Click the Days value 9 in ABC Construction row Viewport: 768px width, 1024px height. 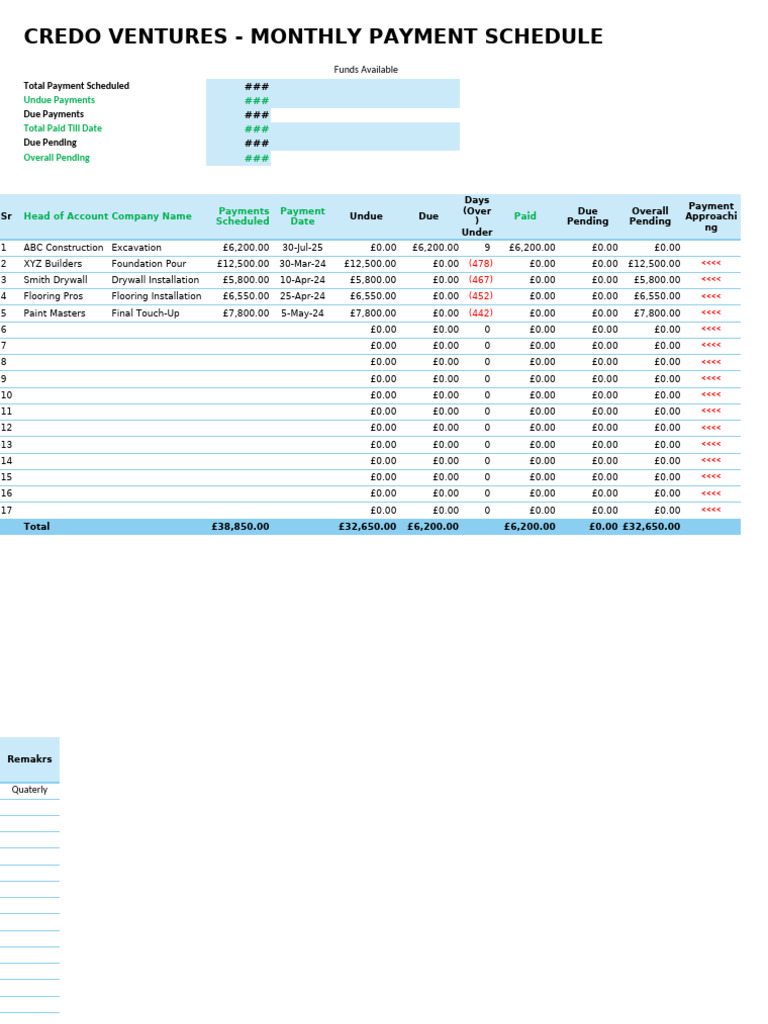[x=487, y=248]
